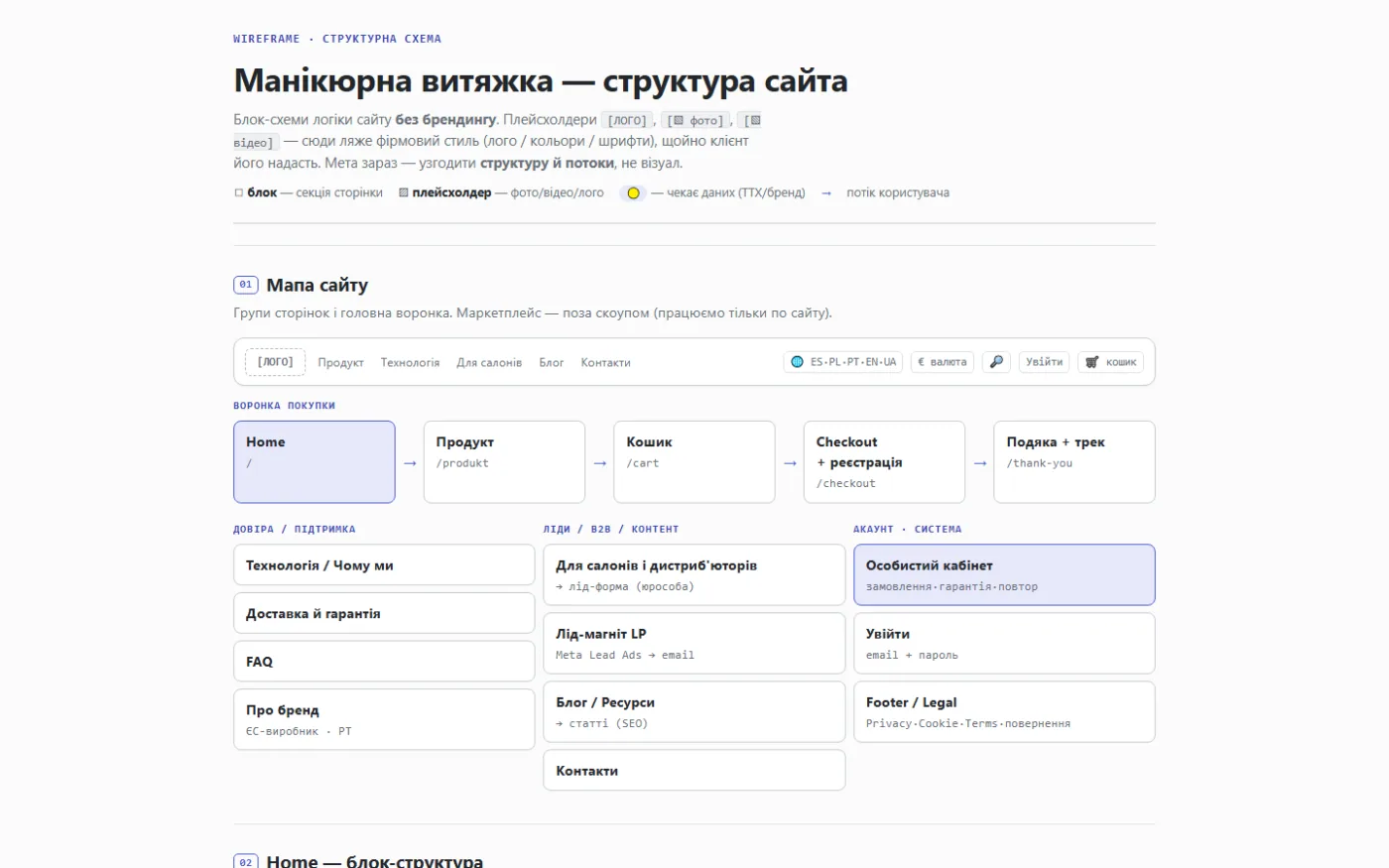
Task: Click the € валюта currency chip
Action: coord(943,362)
